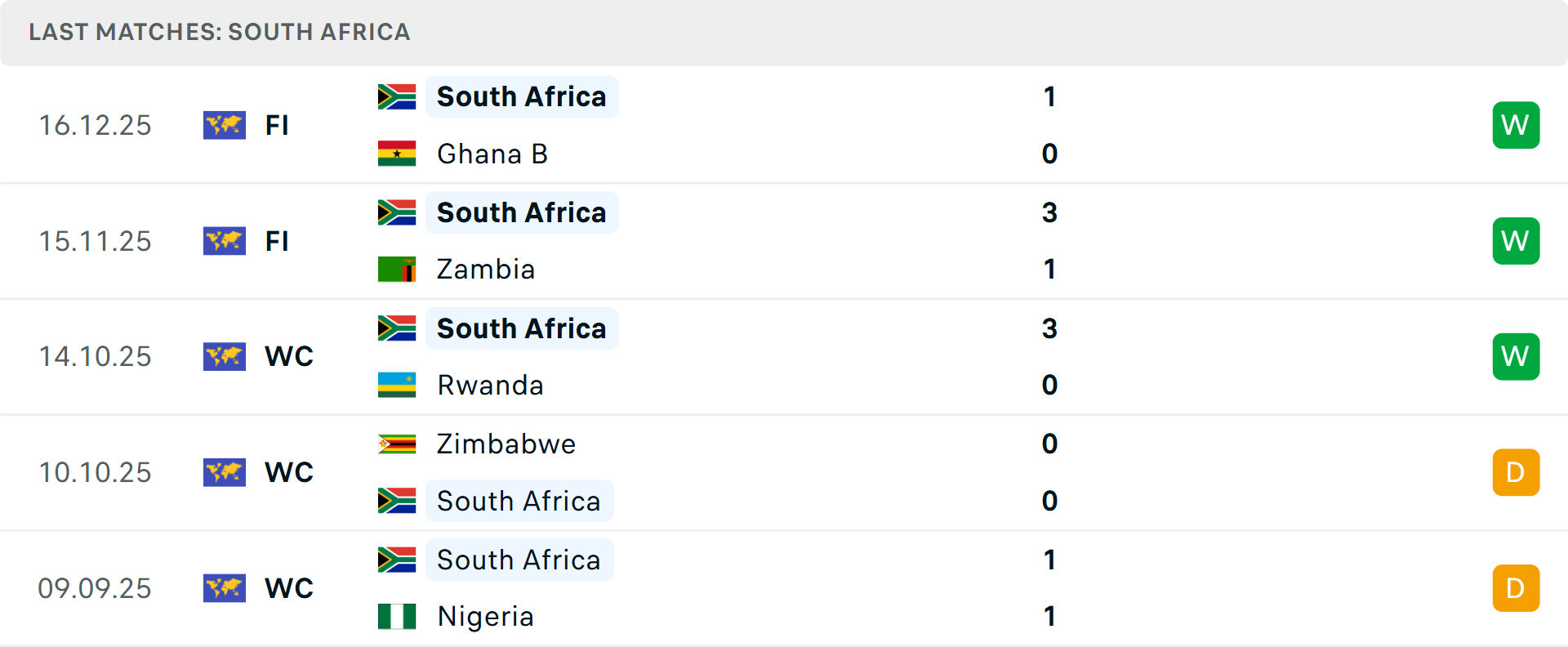The width and height of the screenshot is (1568, 647).
Task: Click the WC competition label on 10.10.25
Action: 289,472
